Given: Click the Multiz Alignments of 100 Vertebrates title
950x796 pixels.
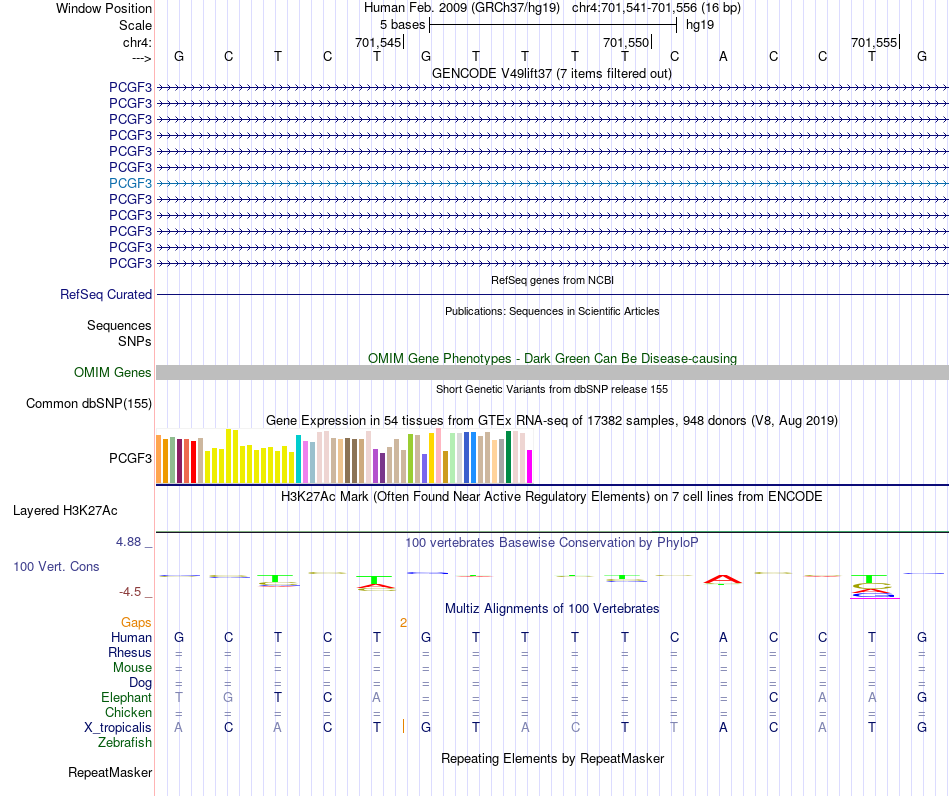Looking at the screenshot, I should pyautogui.click(x=552, y=608).
